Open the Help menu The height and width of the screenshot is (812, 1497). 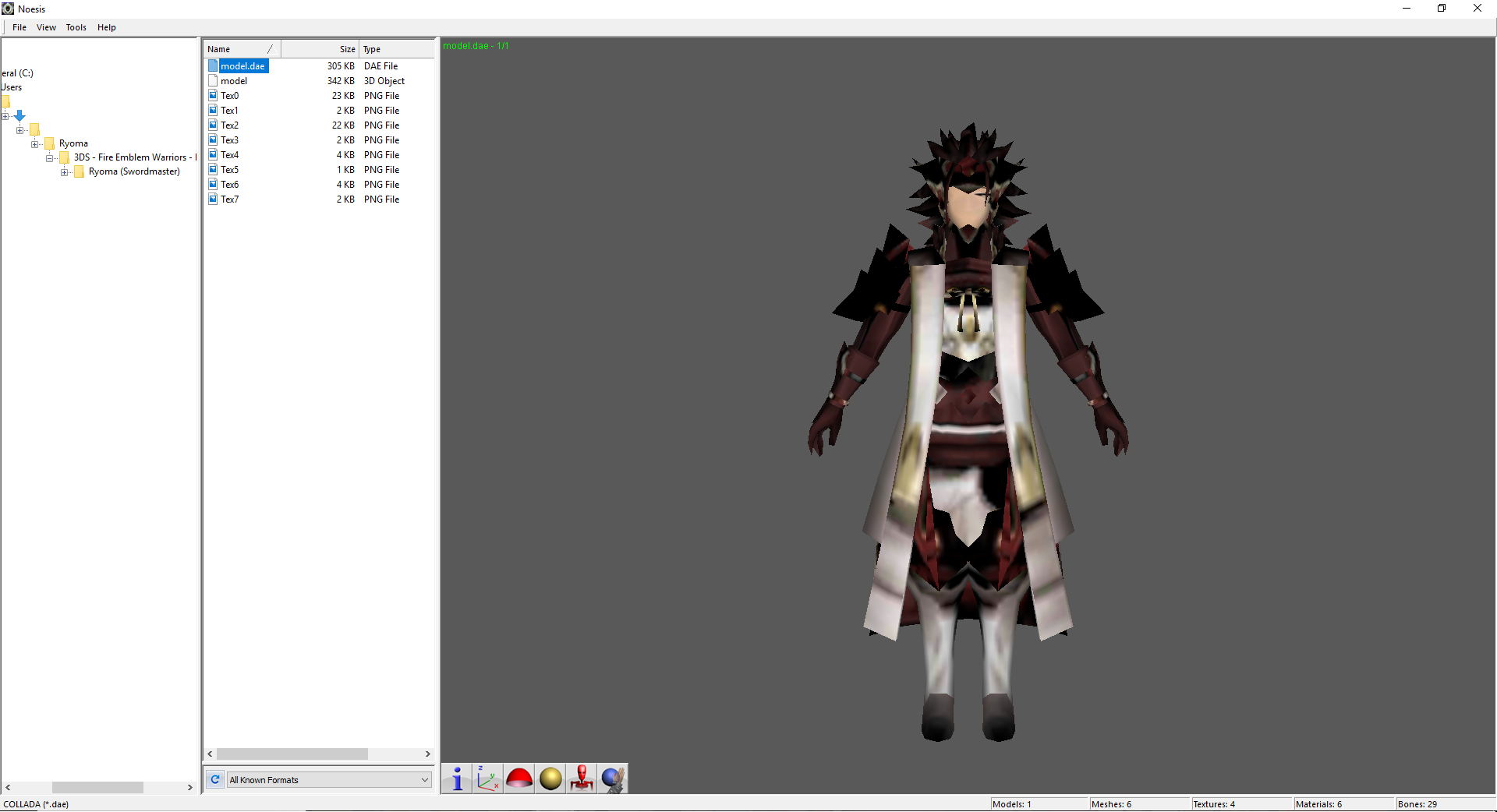tap(107, 27)
